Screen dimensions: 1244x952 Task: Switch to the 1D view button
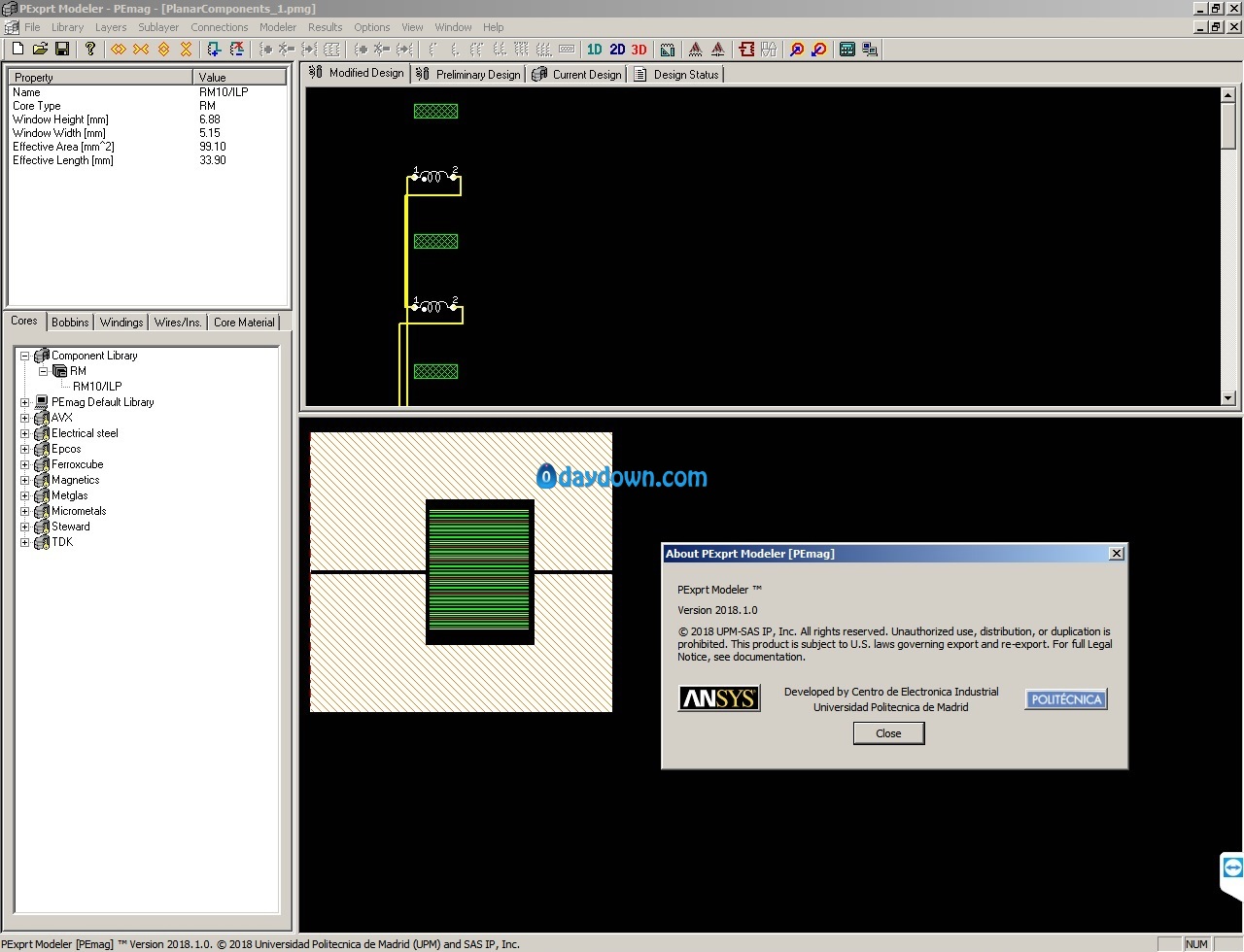click(594, 49)
